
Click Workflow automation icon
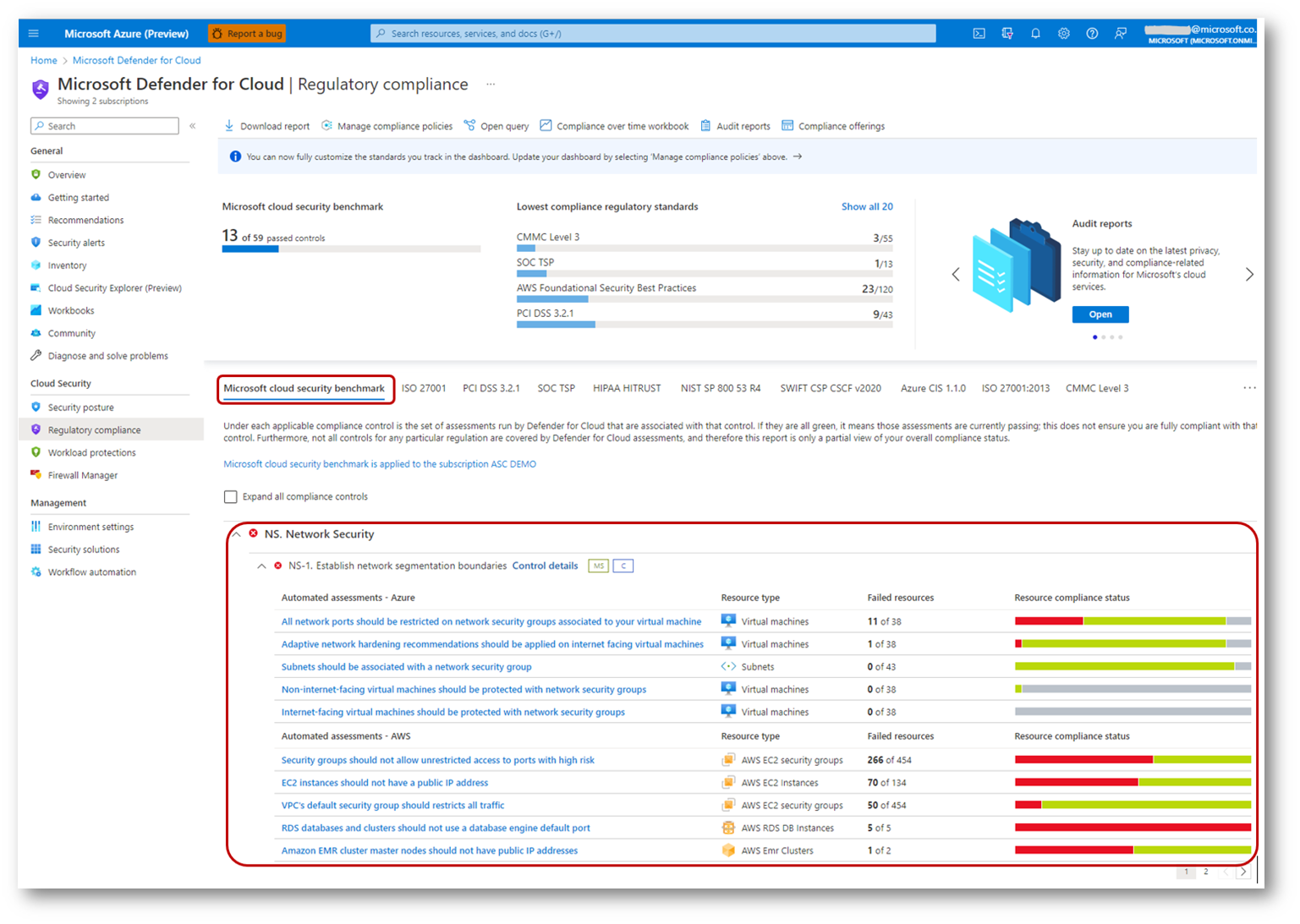pos(36,571)
